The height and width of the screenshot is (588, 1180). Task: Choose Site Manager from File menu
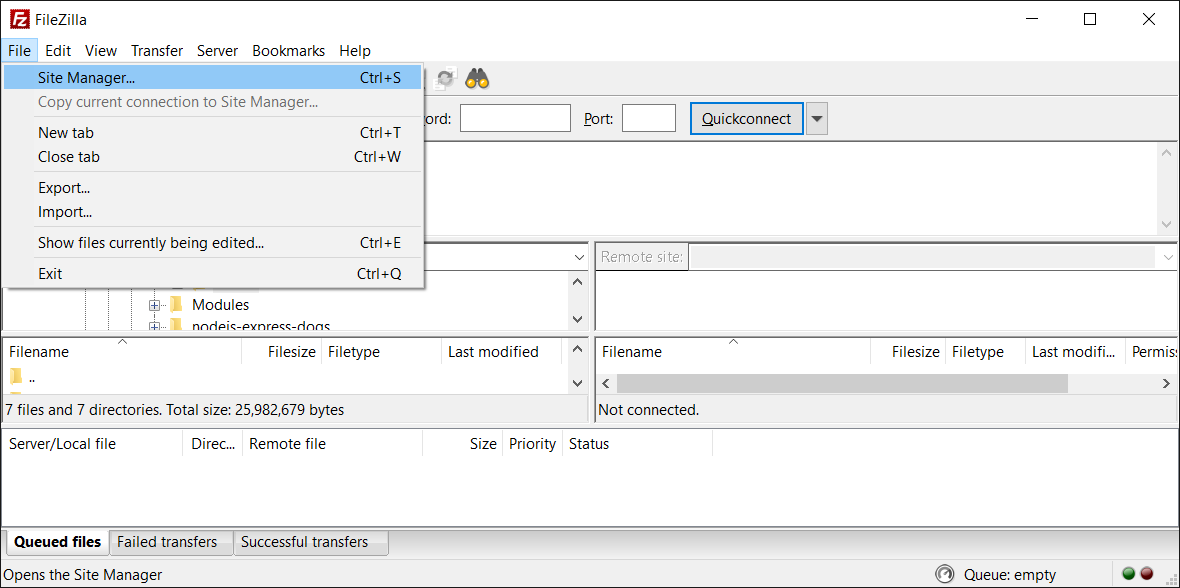[86, 77]
